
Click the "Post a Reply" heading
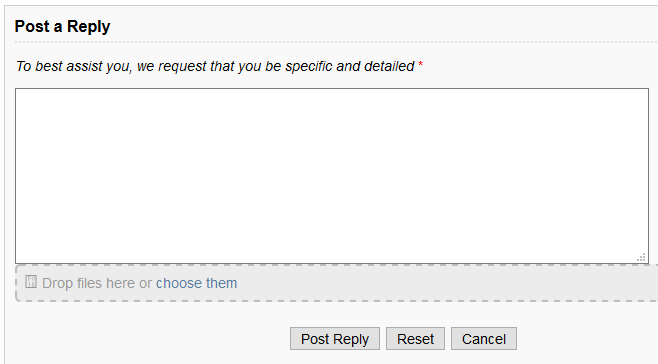point(63,26)
